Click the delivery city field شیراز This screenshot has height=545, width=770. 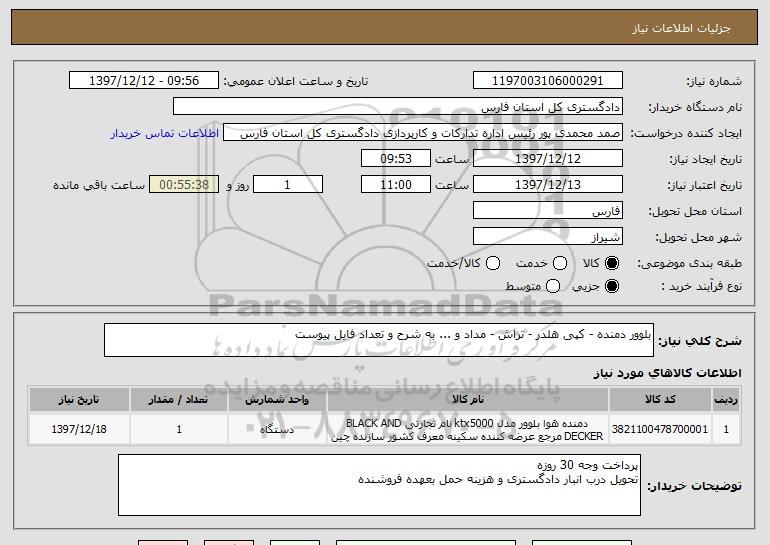(x=548, y=237)
